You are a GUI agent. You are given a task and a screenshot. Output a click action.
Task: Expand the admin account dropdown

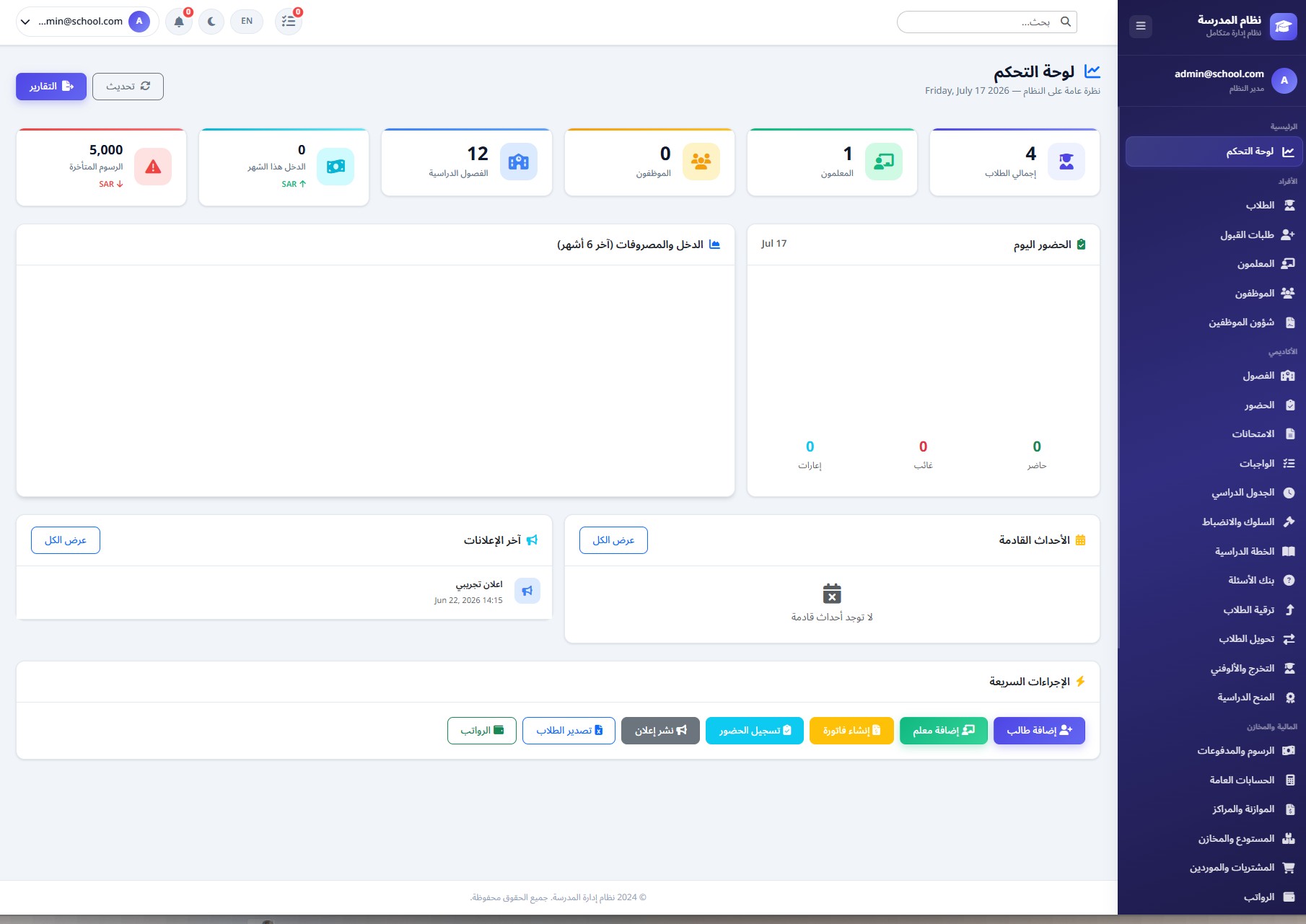[87, 22]
